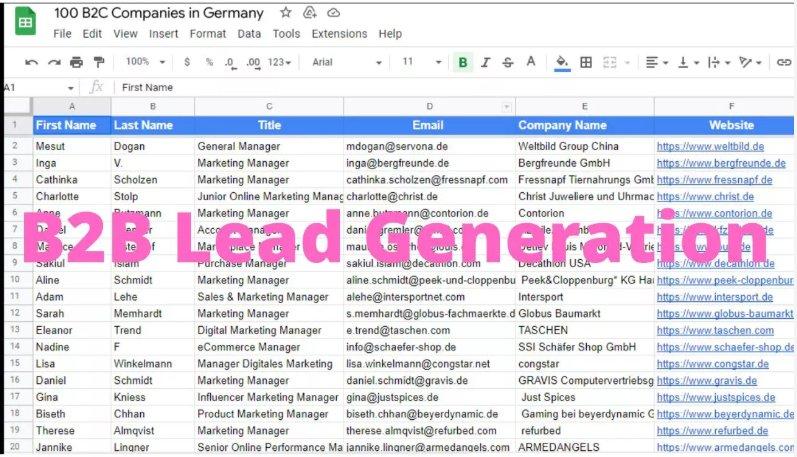The width and height of the screenshot is (797, 457).
Task: Click the document title text
Action: 159,13
